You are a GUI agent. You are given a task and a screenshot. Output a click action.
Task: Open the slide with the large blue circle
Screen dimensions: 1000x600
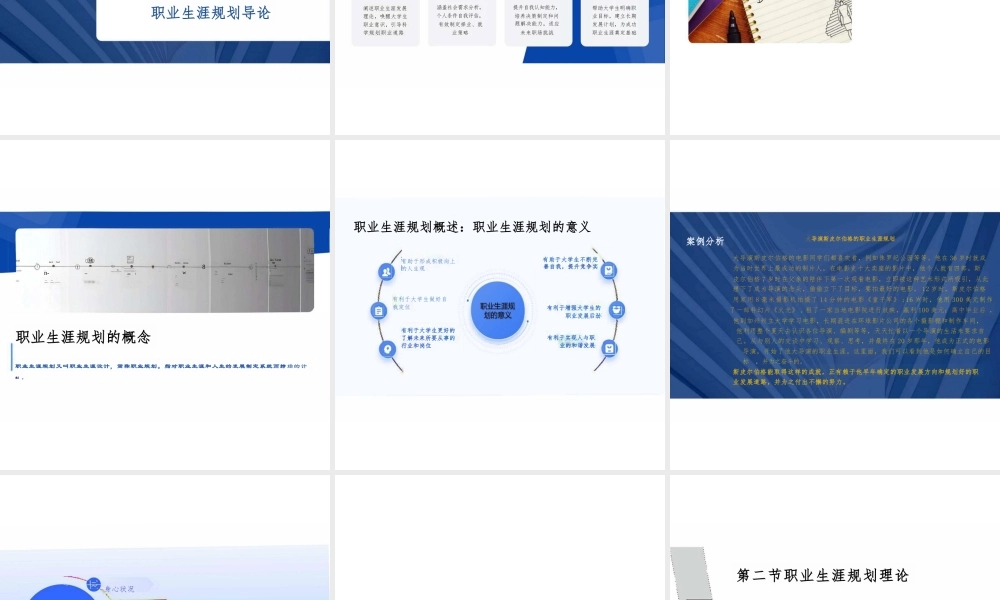[x=165, y=538]
